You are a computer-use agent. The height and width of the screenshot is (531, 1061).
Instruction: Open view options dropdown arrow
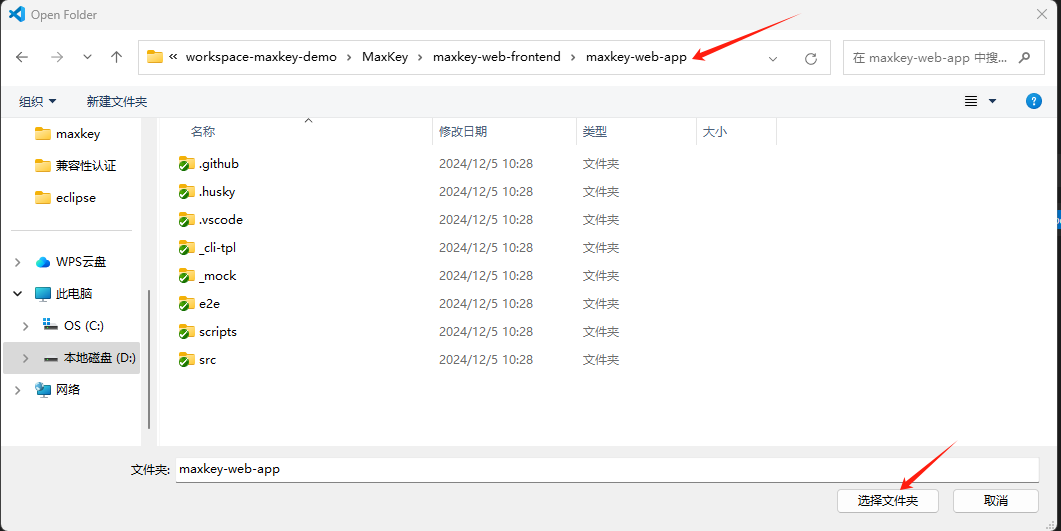point(993,101)
